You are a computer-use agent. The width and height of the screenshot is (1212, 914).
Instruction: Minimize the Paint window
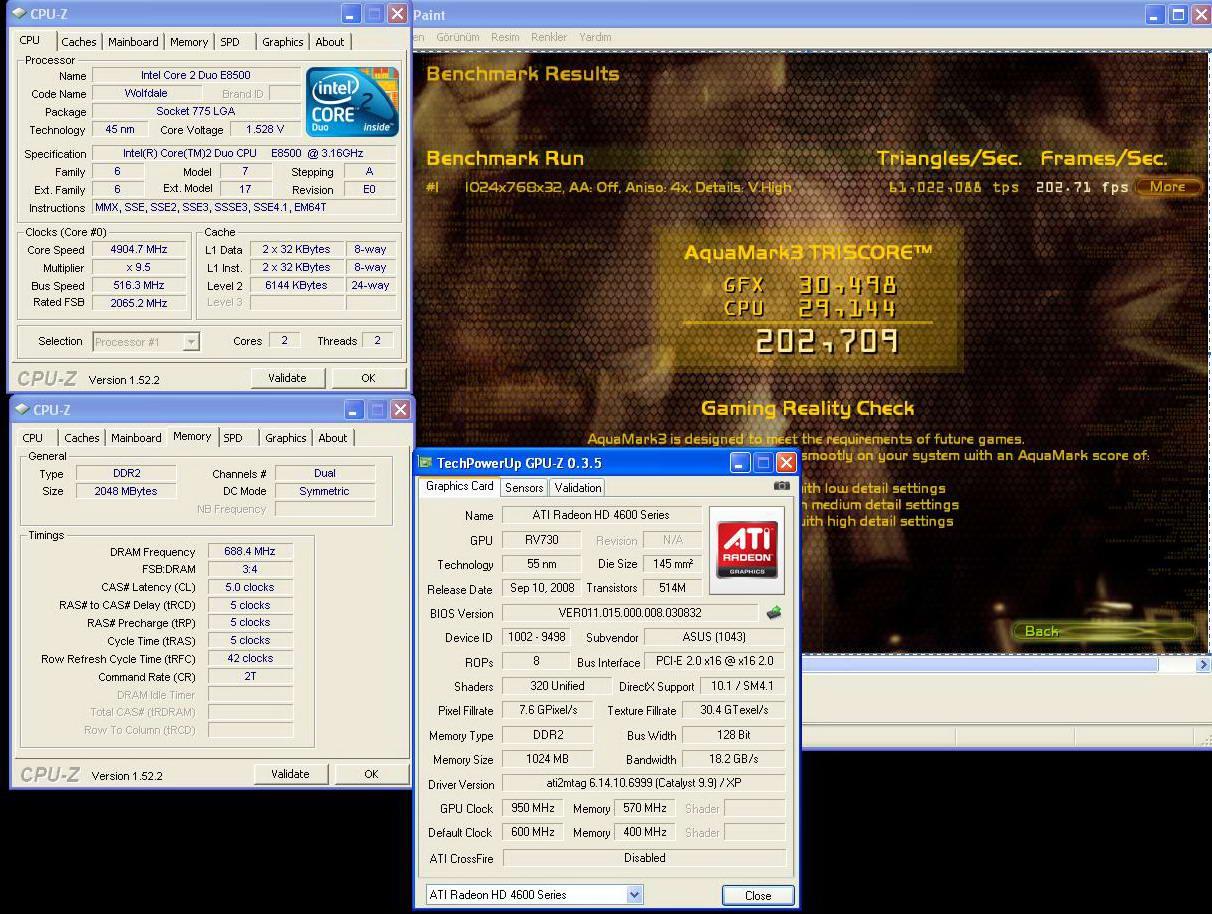tap(1155, 14)
